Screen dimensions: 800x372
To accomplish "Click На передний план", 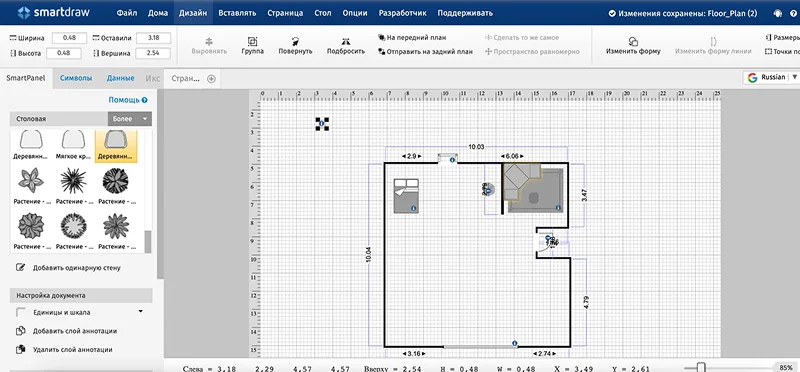I will tap(412, 38).
